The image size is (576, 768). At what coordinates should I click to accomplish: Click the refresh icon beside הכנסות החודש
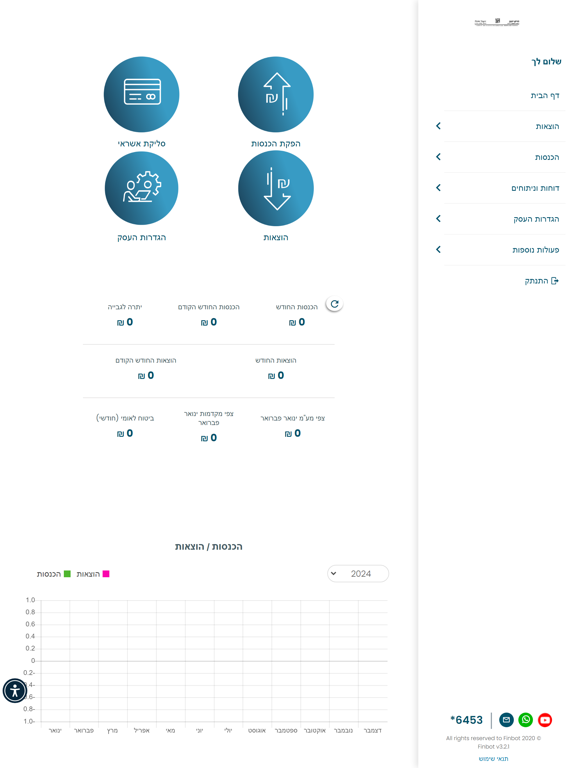coord(335,304)
